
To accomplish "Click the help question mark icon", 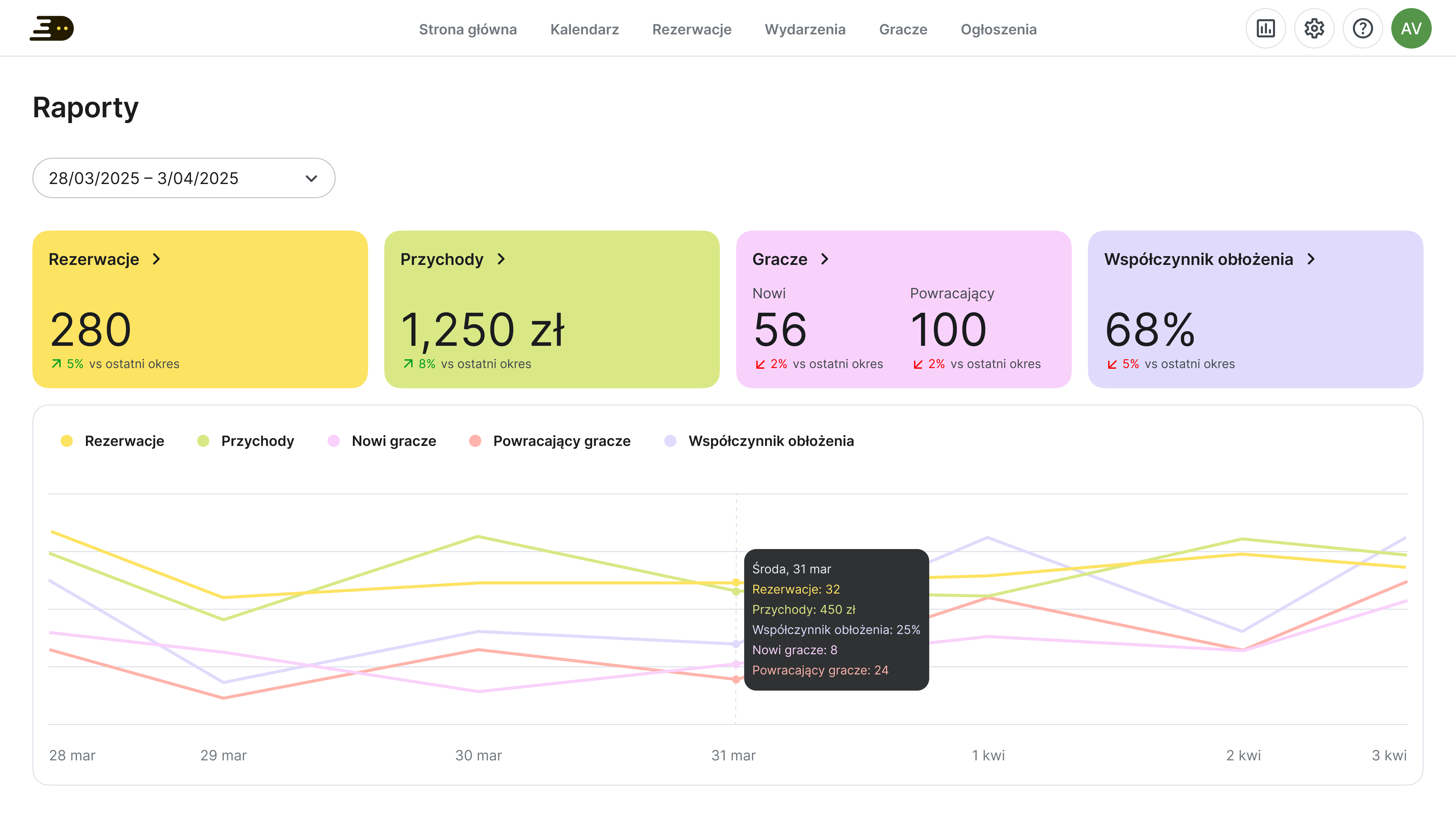I will pos(1362,28).
